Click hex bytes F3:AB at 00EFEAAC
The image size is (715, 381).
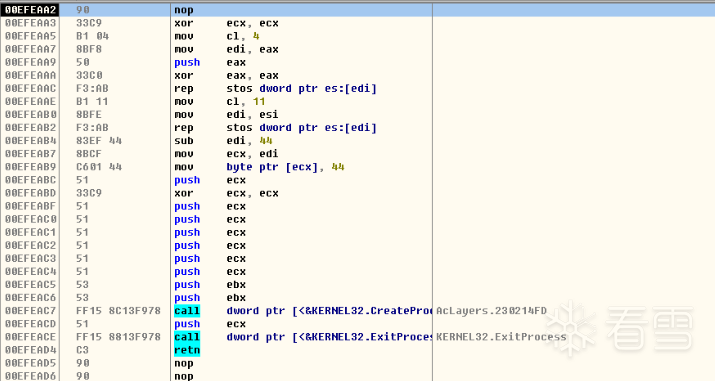pos(92,88)
